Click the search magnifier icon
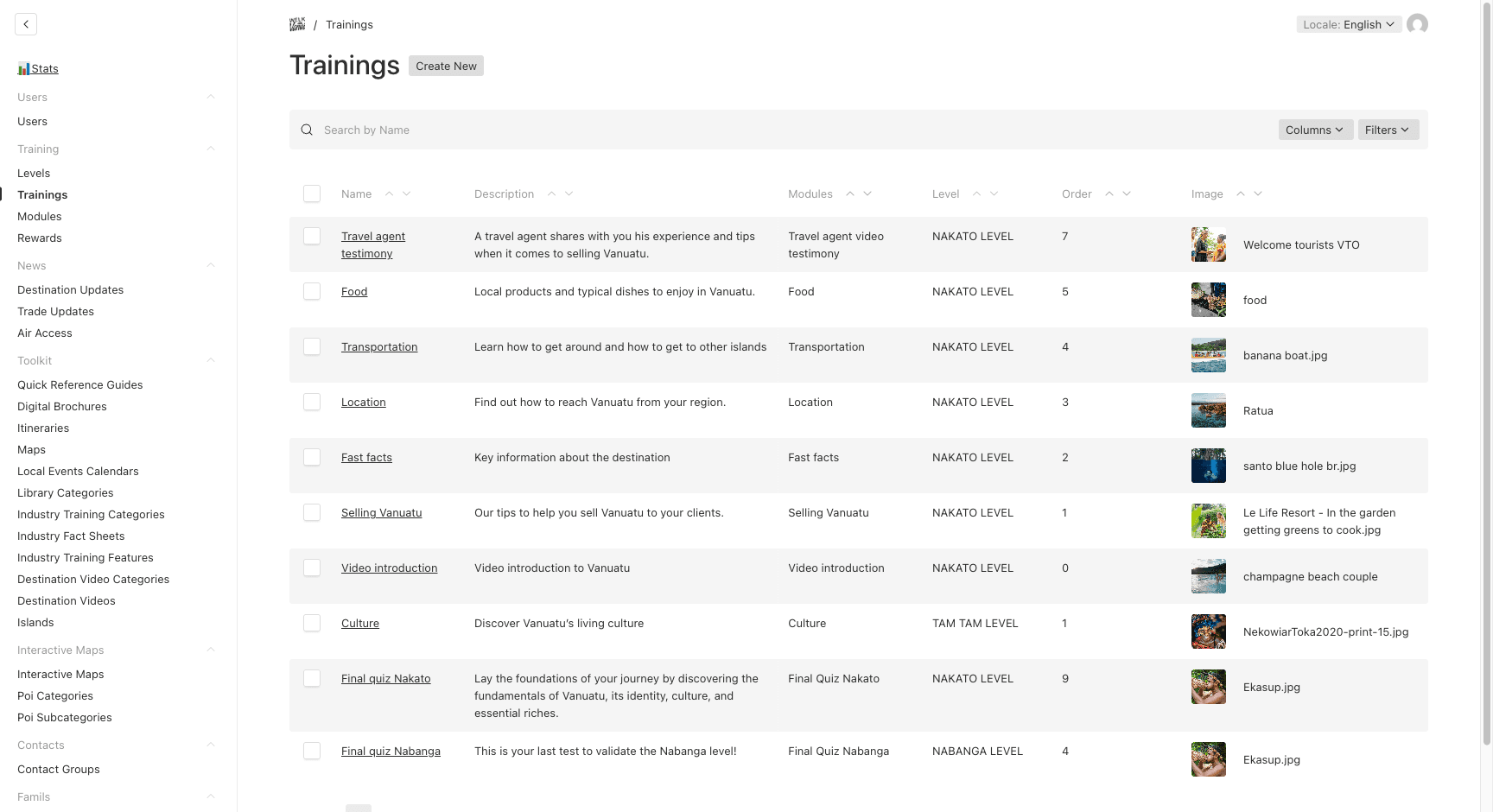1493x812 pixels. tap(307, 130)
